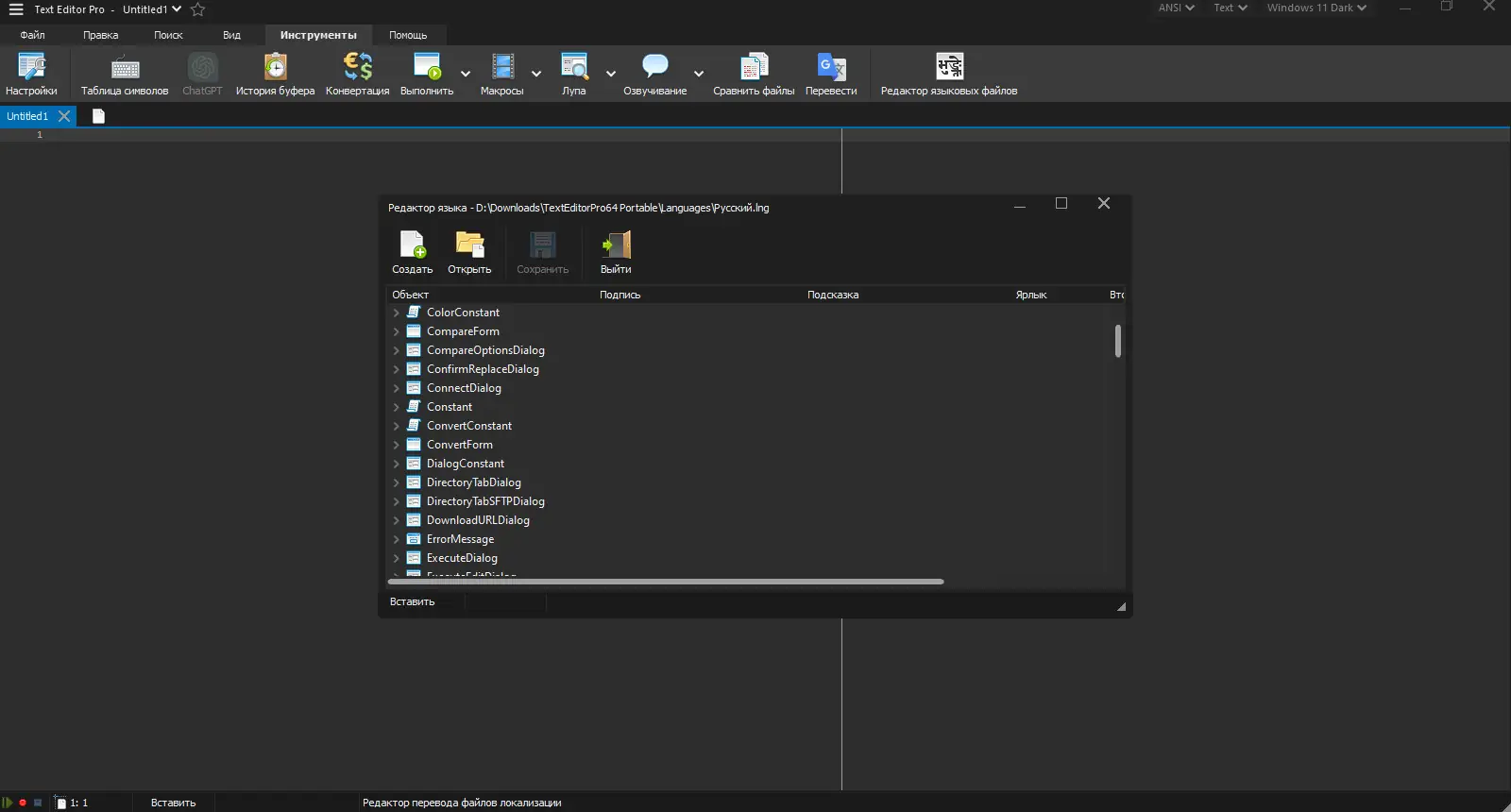Open the Поиск menu tab
Image resolution: width=1511 pixels, height=812 pixels.
click(169, 35)
